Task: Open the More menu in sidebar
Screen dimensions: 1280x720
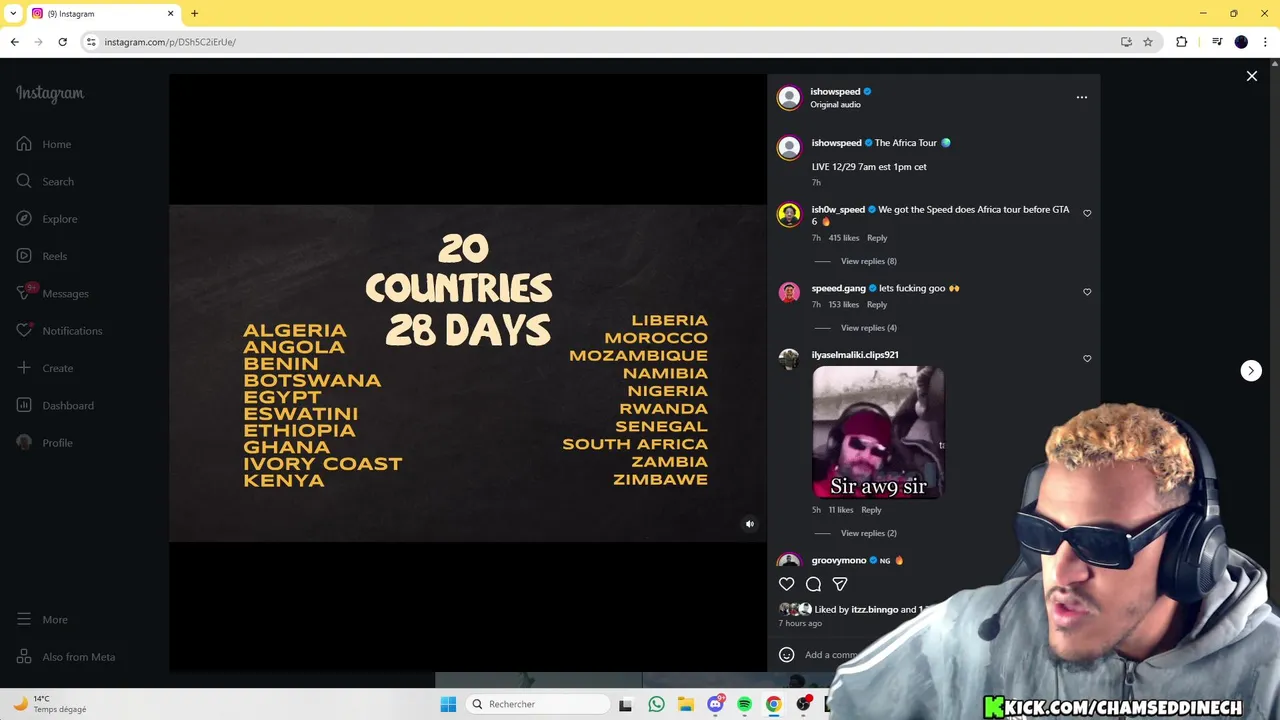Action: tap(42, 619)
